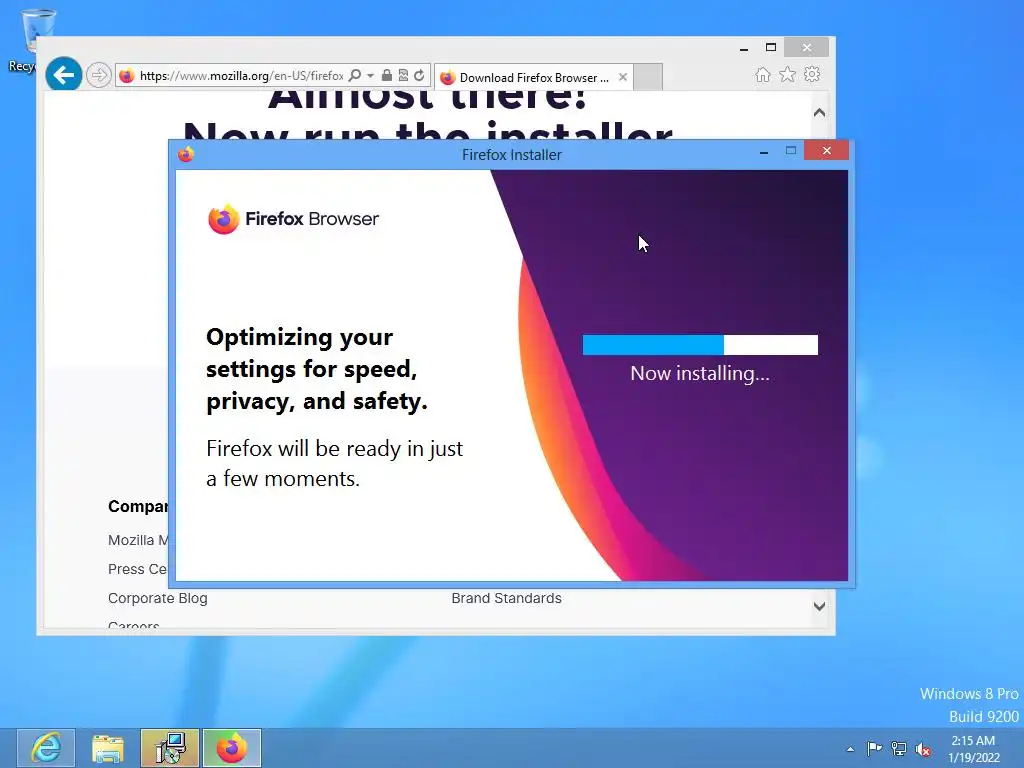Open Internet Explorer from the taskbar

46,748
